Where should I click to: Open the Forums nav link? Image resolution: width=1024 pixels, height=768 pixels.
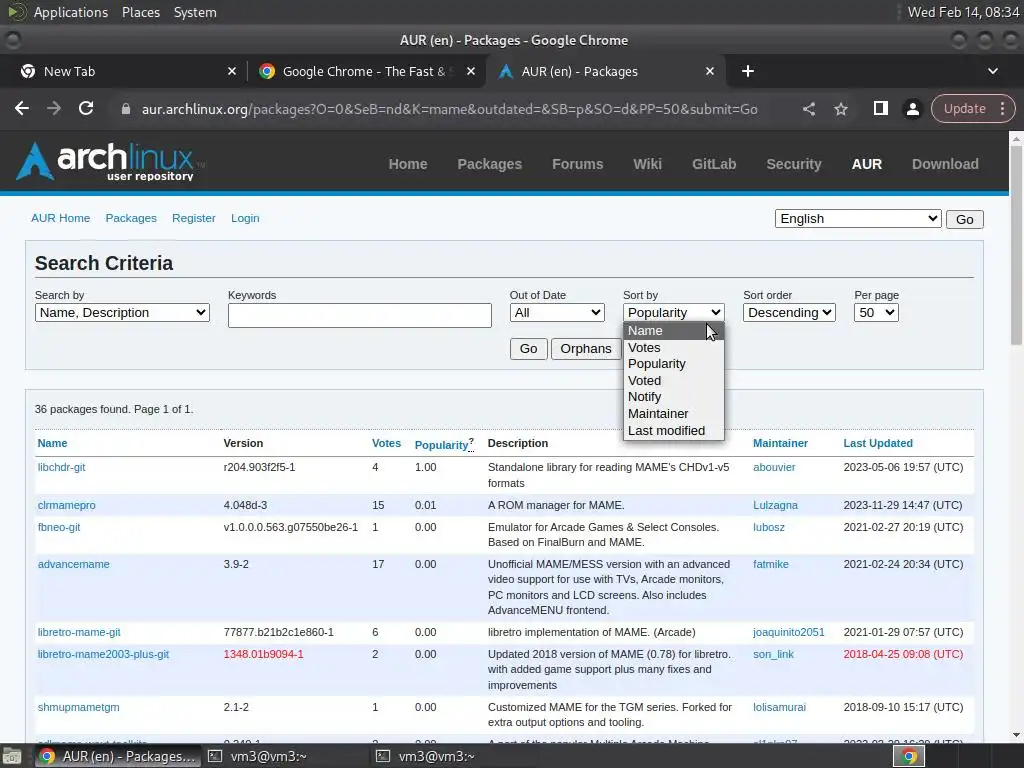(577, 164)
